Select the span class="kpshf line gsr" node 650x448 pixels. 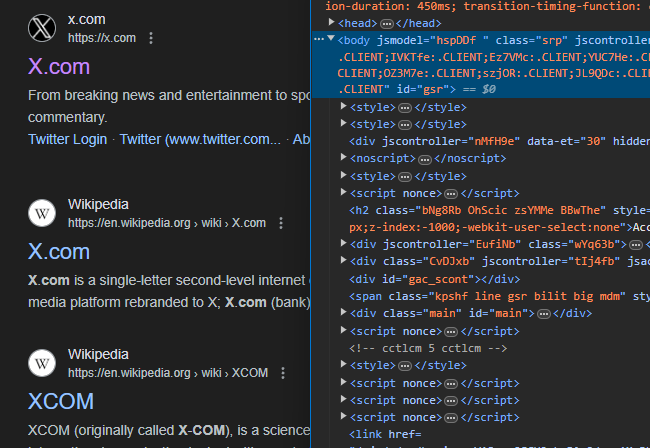tap(500, 297)
